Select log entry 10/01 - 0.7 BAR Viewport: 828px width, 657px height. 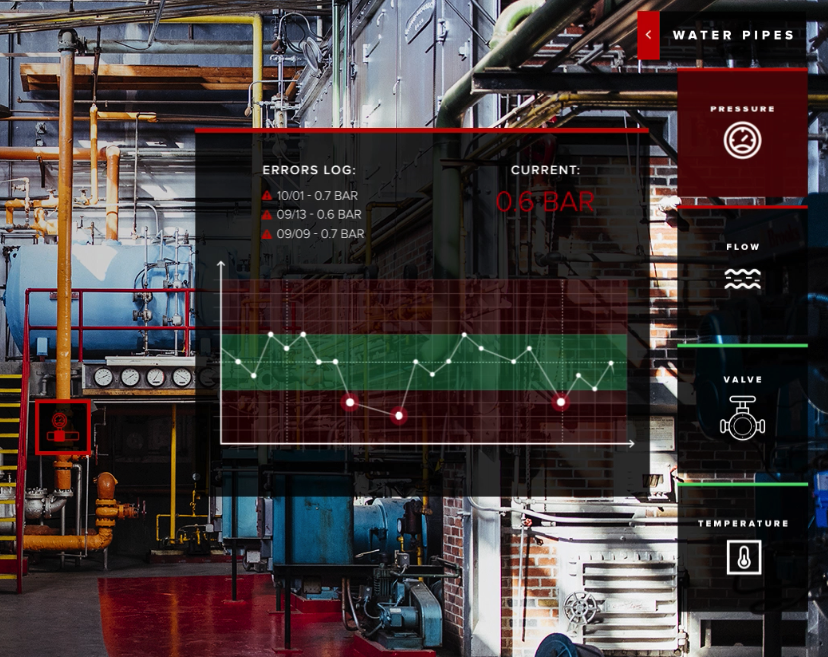[x=317, y=195]
